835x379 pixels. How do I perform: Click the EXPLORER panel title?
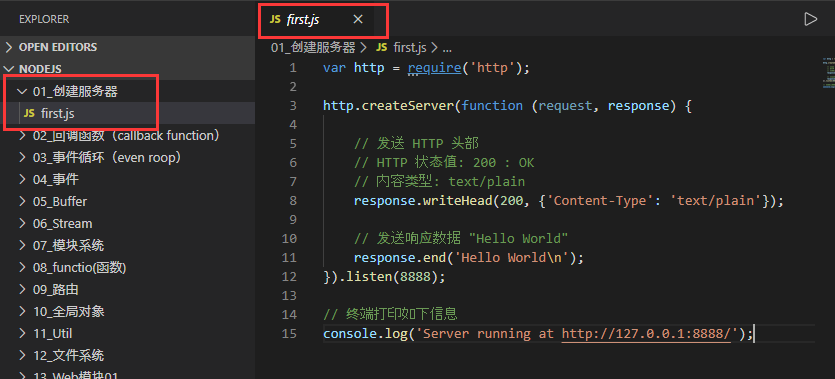(x=44, y=19)
